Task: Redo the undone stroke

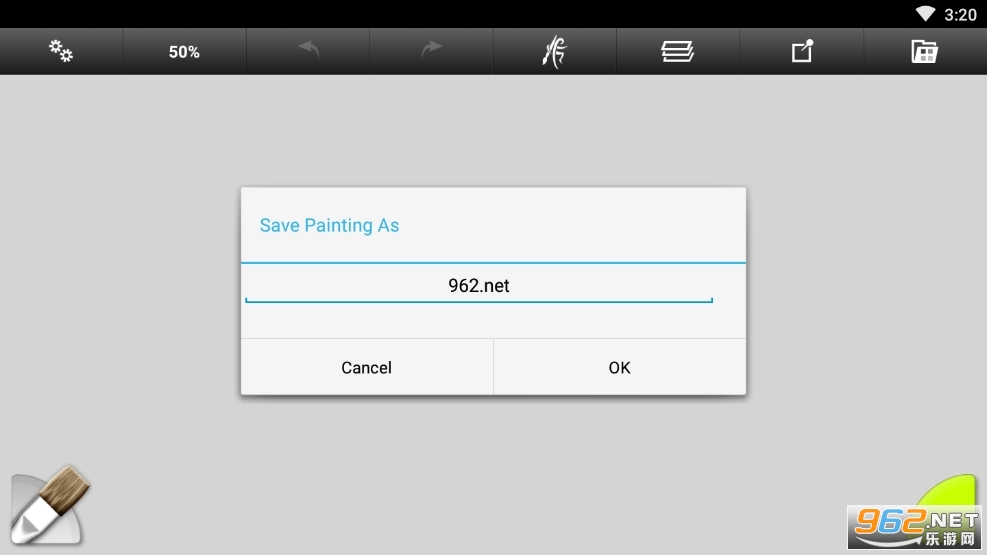Action: 431,51
